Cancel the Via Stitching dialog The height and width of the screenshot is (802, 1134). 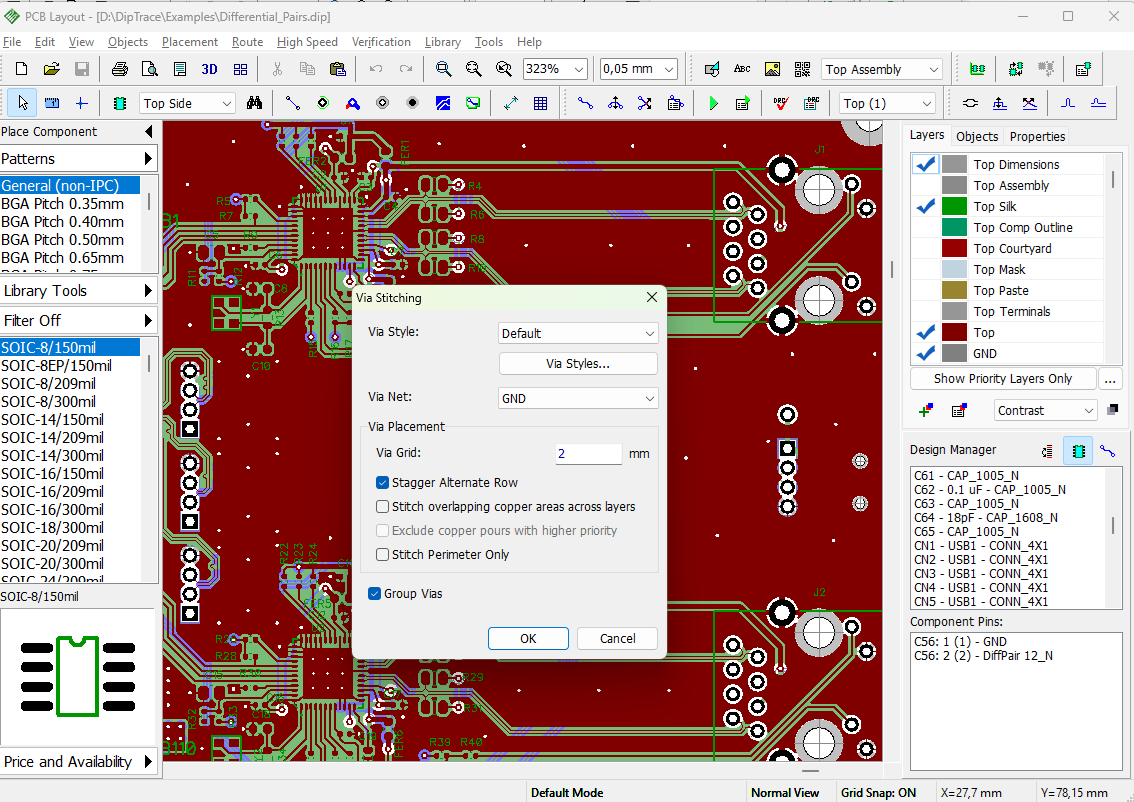click(x=618, y=639)
